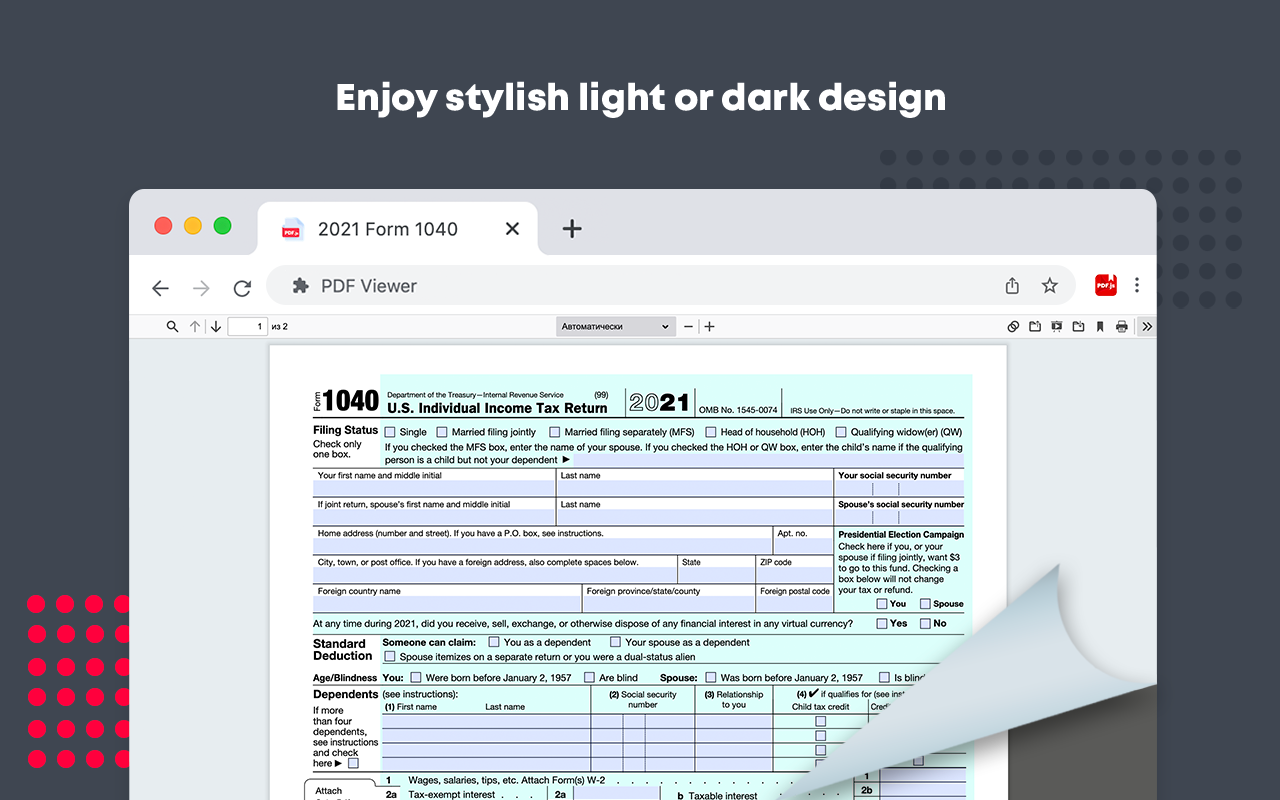Open the search tool in the PDF viewer
The height and width of the screenshot is (800, 1280).
click(172, 326)
